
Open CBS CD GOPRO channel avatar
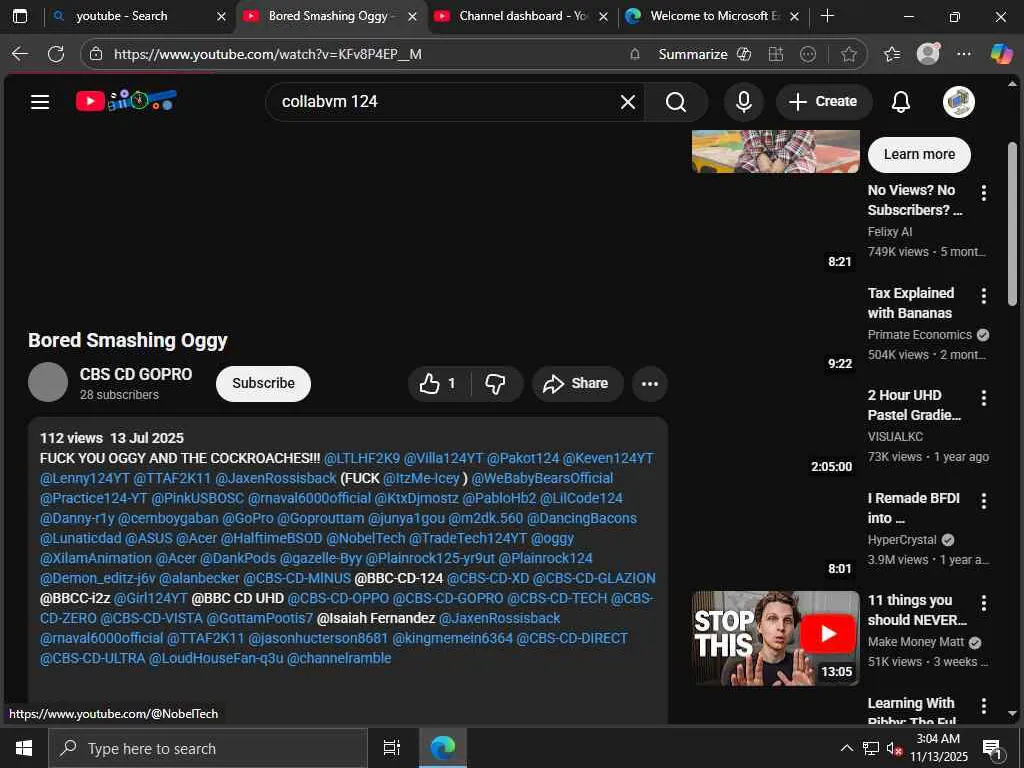(48, 382)
